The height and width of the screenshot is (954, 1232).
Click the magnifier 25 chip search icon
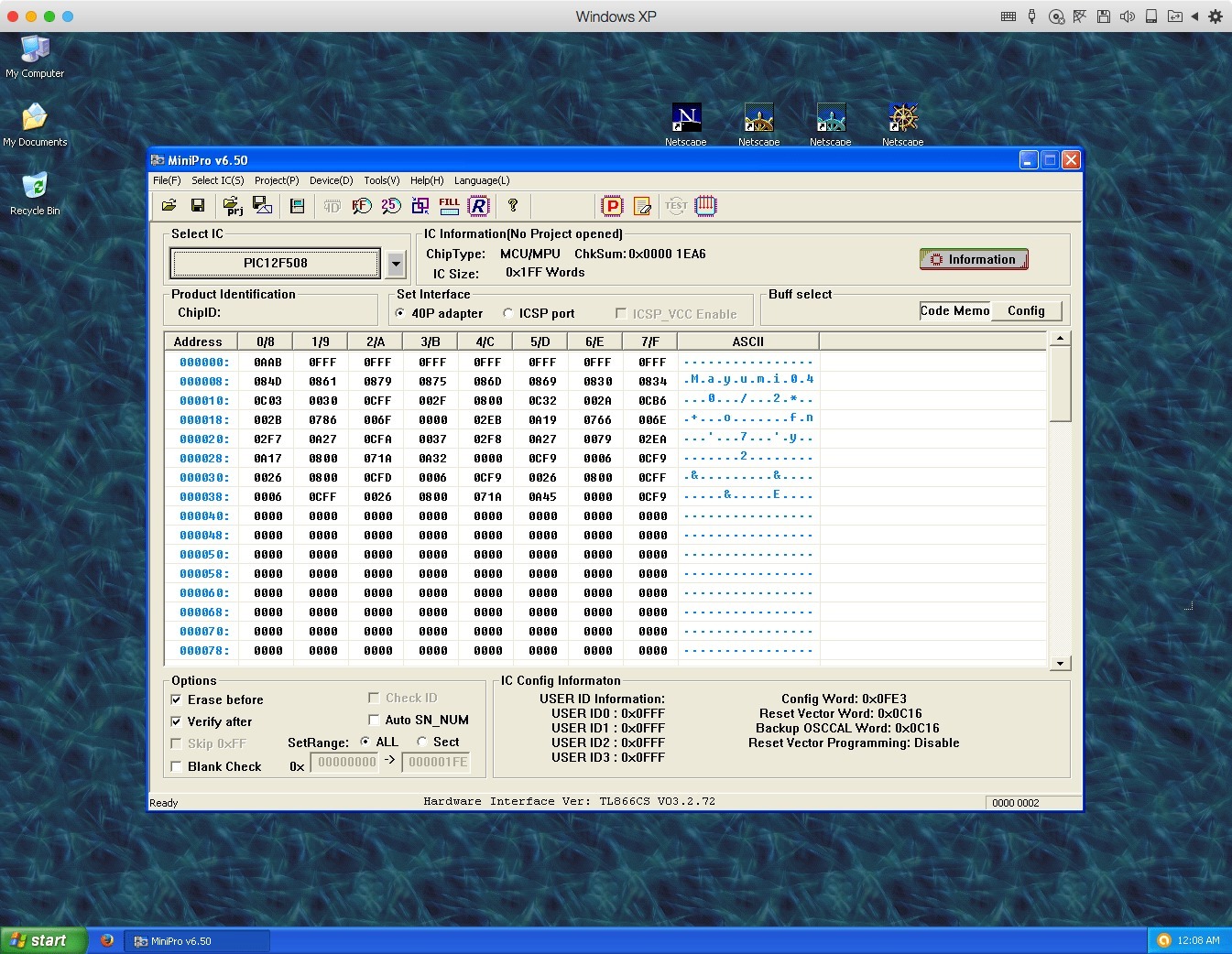click(391, 206)
